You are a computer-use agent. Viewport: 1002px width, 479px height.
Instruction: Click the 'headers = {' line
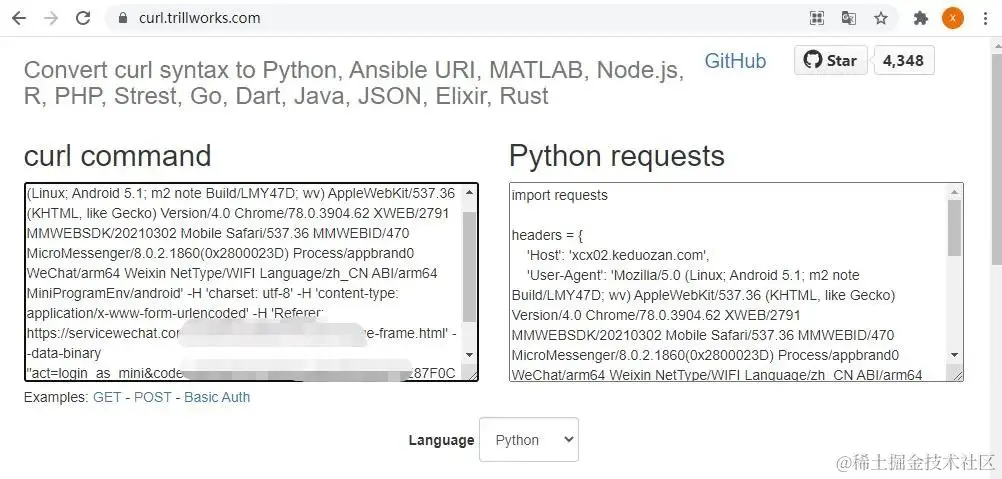548,236
